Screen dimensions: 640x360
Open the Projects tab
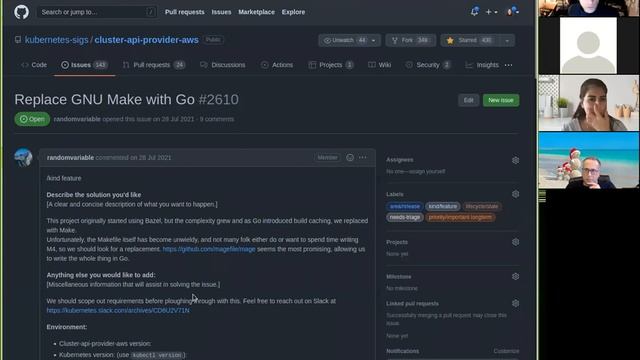331,65
